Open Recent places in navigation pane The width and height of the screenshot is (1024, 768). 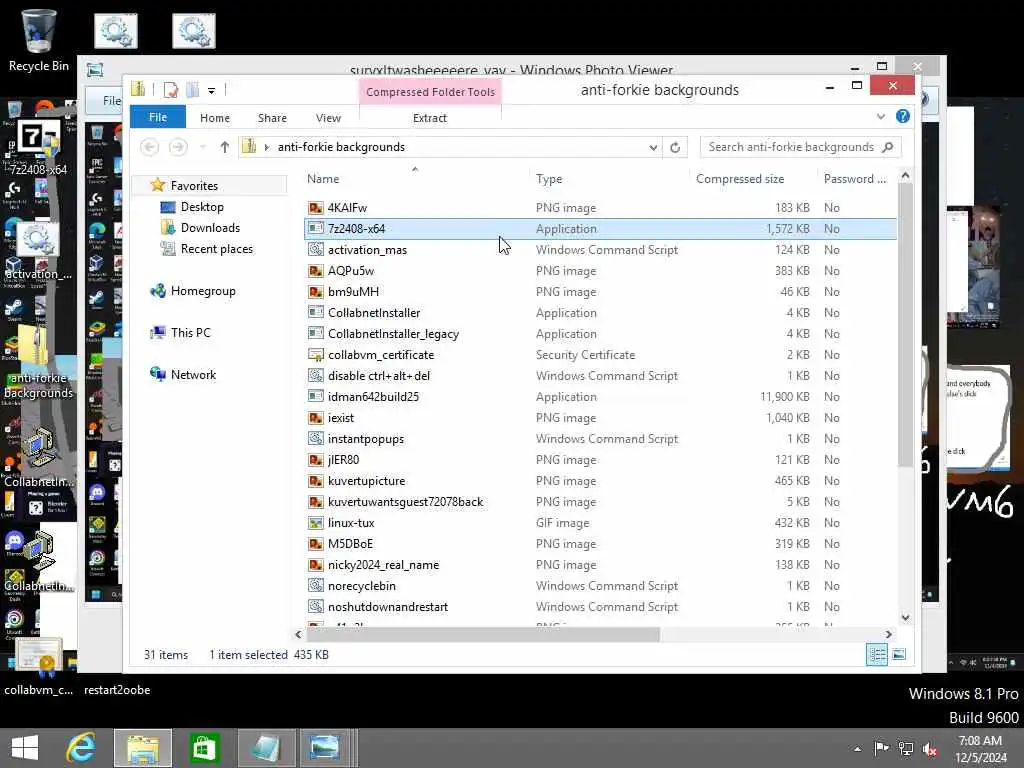pyautogui.click(x=217, y=249)
